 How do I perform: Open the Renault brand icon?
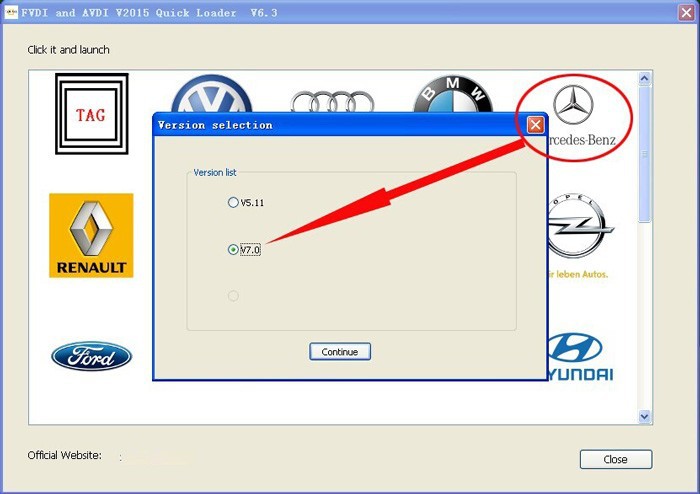pyautogui.click(x=91, y=235)
